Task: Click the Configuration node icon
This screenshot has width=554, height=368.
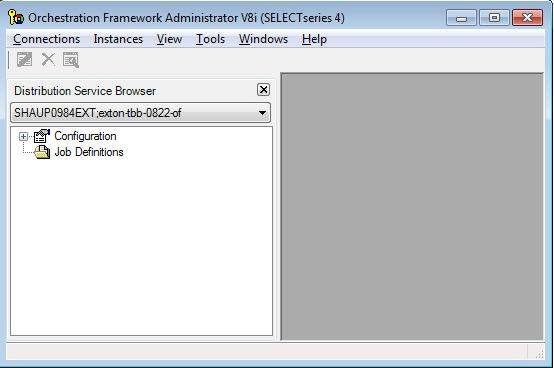Action: (42, 136)
